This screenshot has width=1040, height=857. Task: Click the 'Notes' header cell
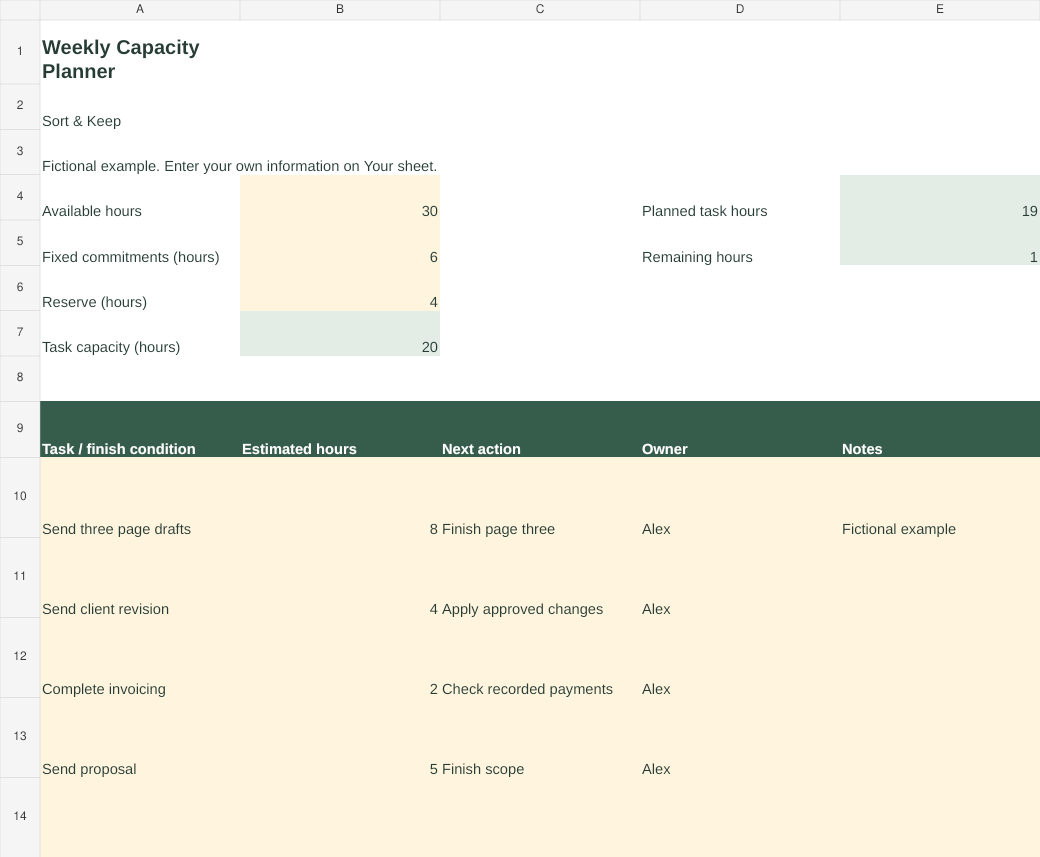[940, 429]
